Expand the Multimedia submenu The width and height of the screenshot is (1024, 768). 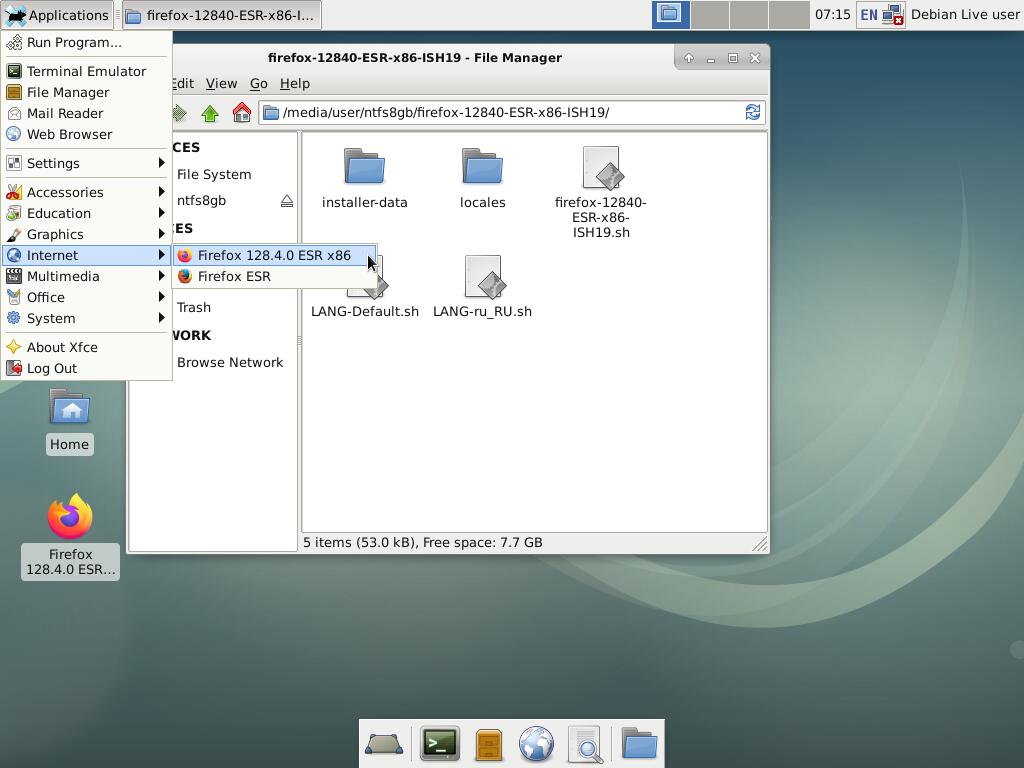(86, 276)
